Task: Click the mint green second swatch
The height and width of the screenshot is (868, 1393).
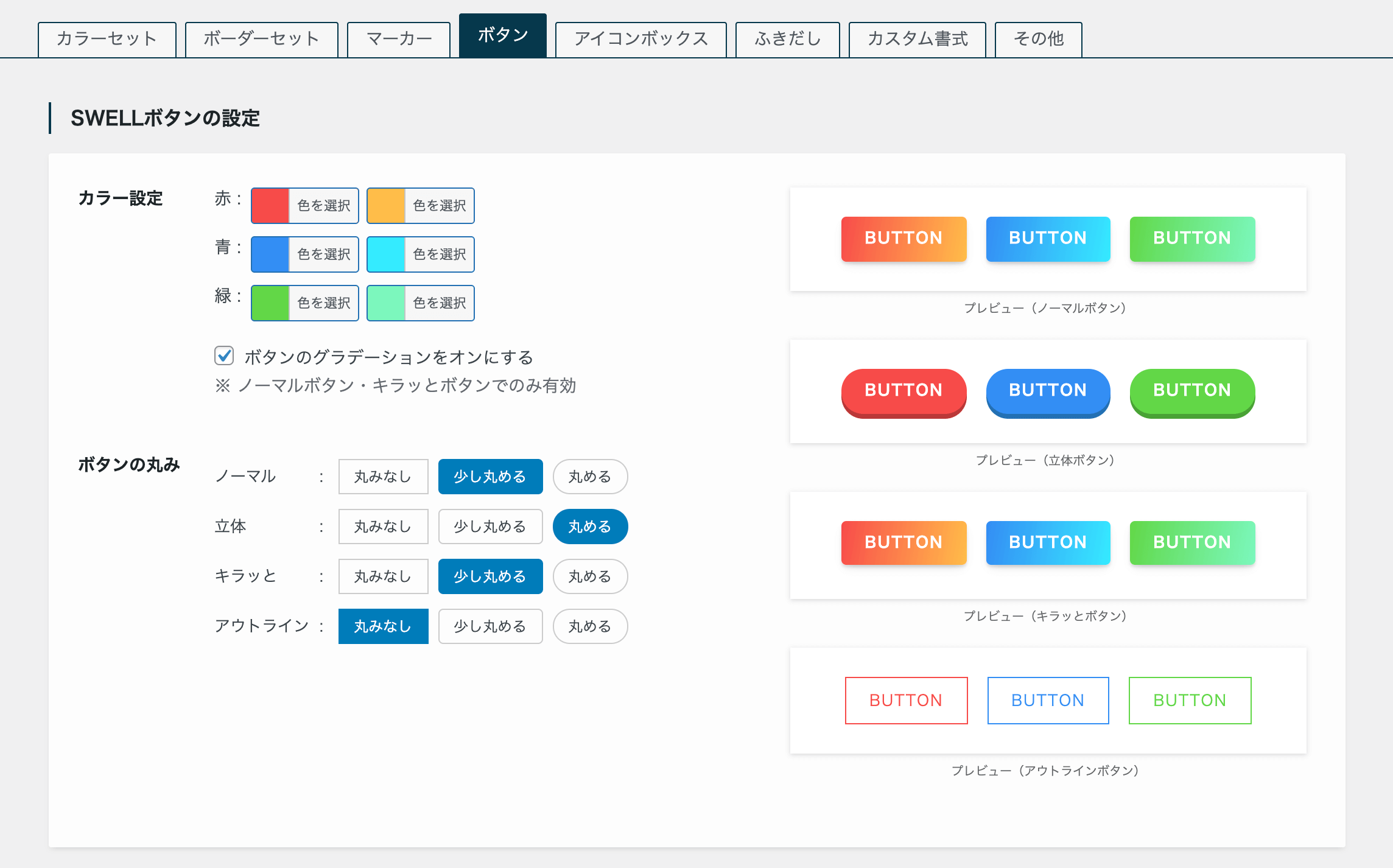Action: tap(386, 303)
